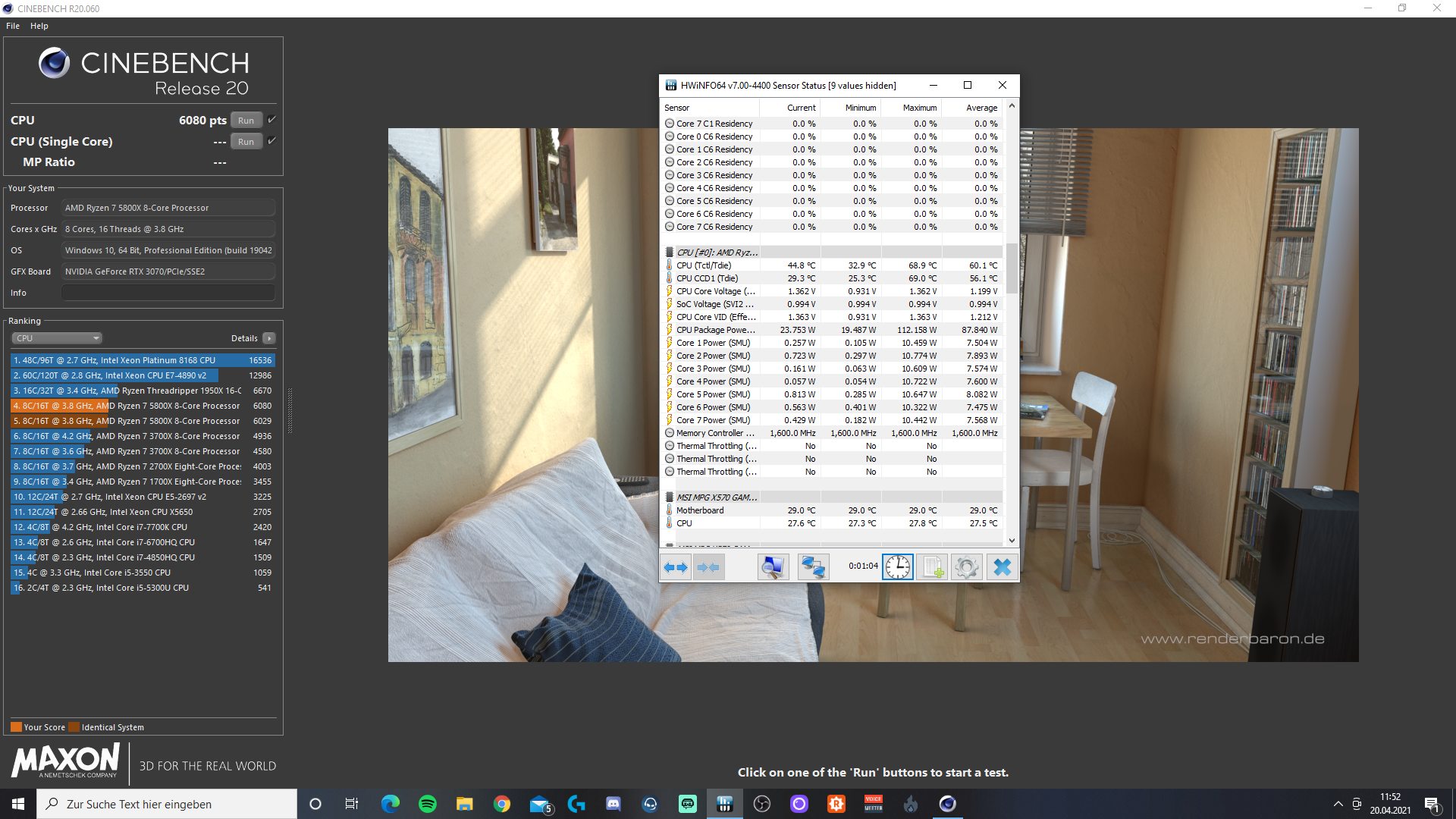Open HWiNFO remote network computers icon

(813, 567)
